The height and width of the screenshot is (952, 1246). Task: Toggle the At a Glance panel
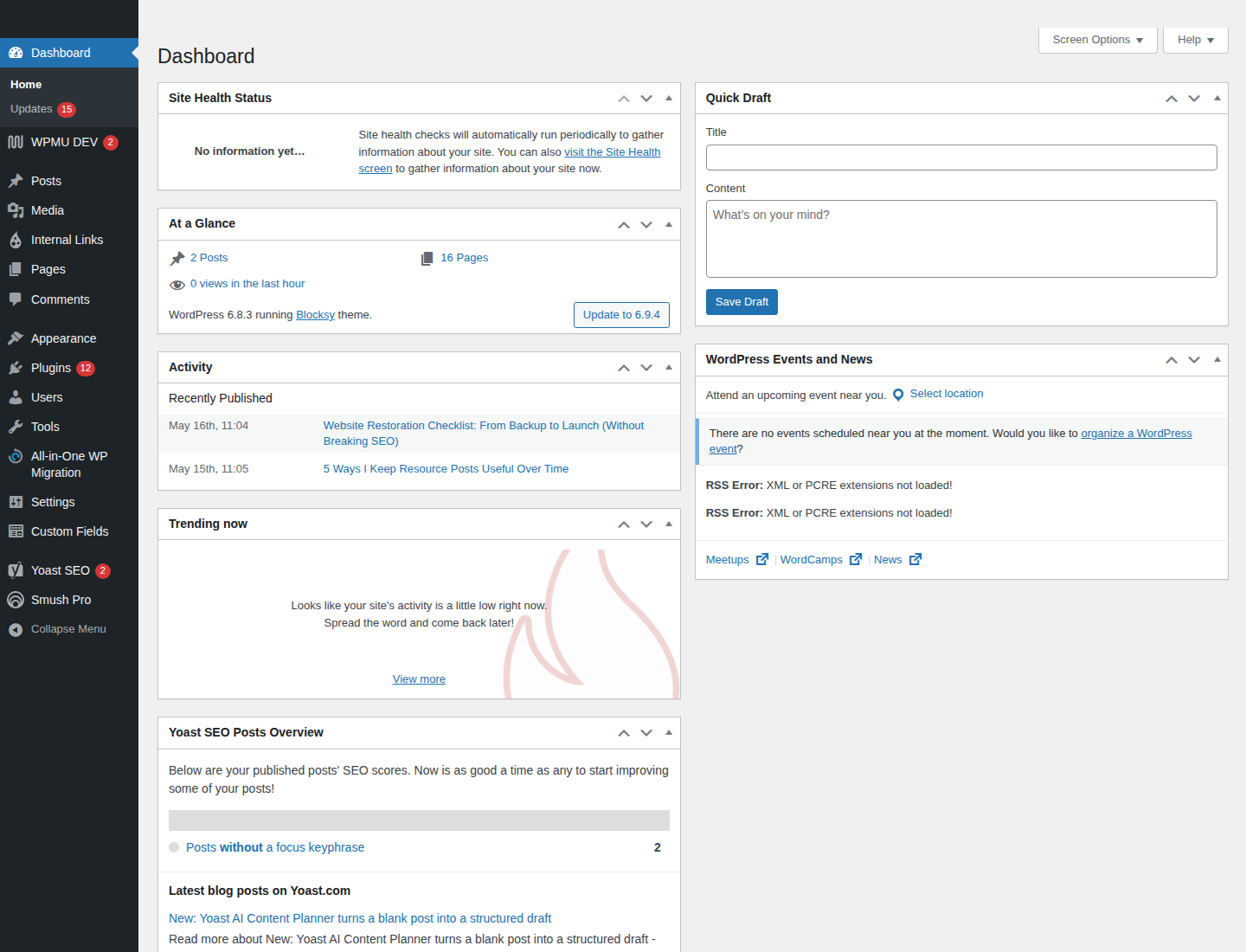click(x=669, y=223)
